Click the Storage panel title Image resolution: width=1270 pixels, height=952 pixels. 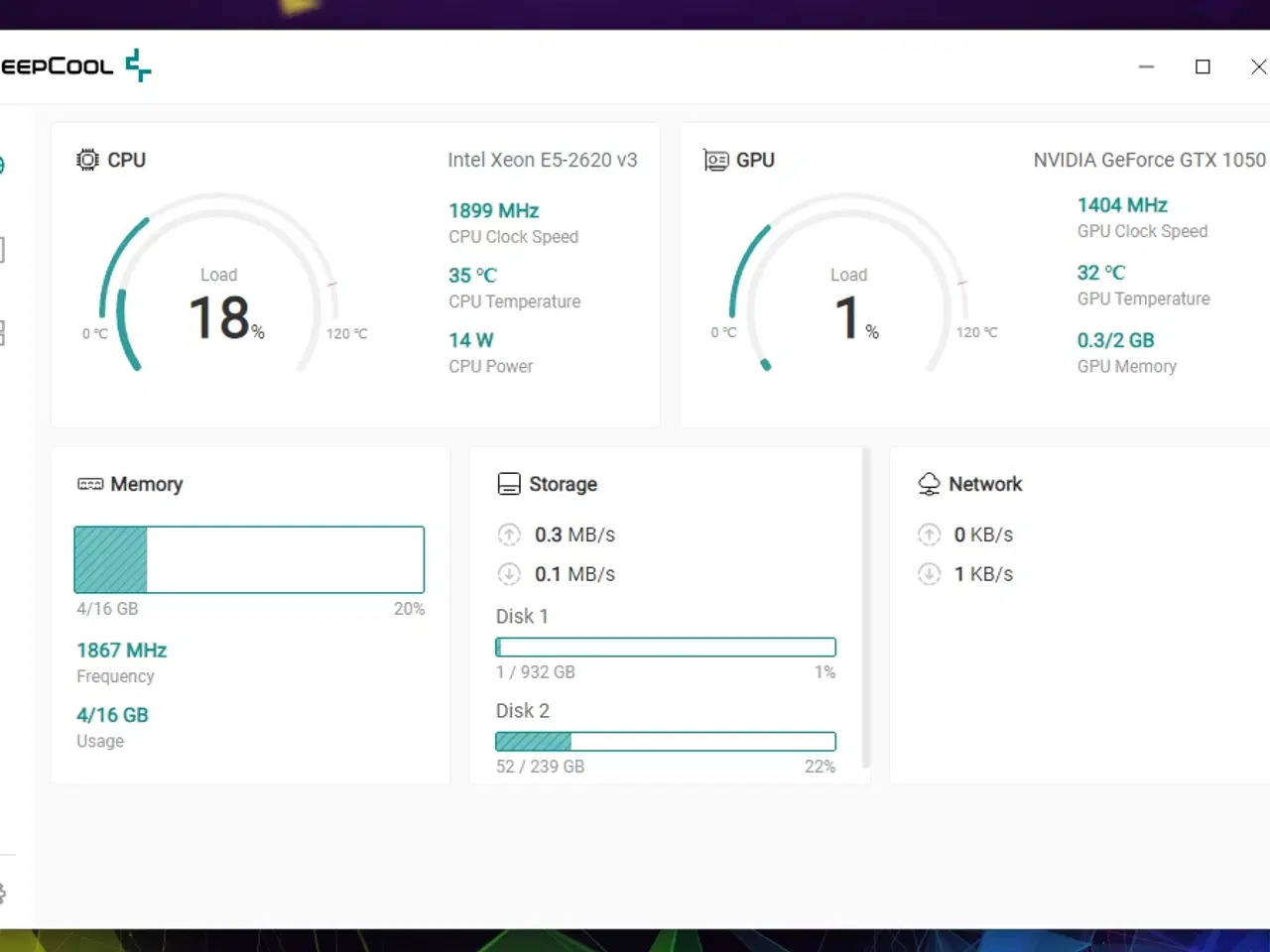(564, 484)
